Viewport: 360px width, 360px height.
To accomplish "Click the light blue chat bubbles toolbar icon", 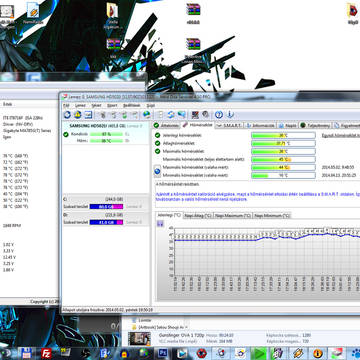I will (182, 115).
